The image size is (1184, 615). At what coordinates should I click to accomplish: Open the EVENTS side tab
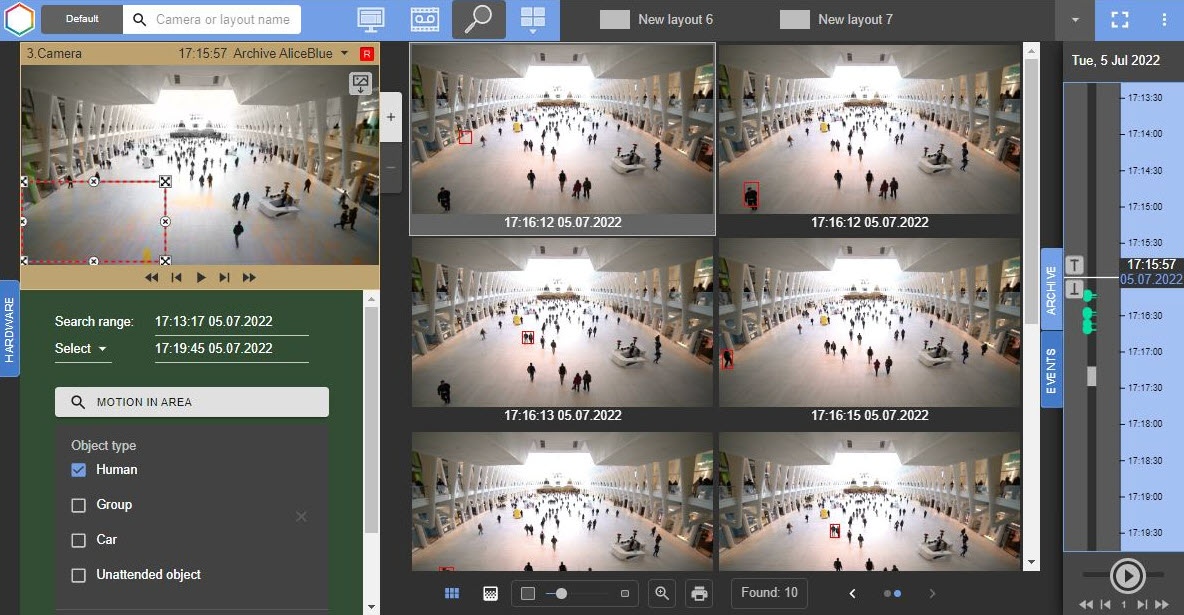pyautogui.click(x=1052, y=372)
